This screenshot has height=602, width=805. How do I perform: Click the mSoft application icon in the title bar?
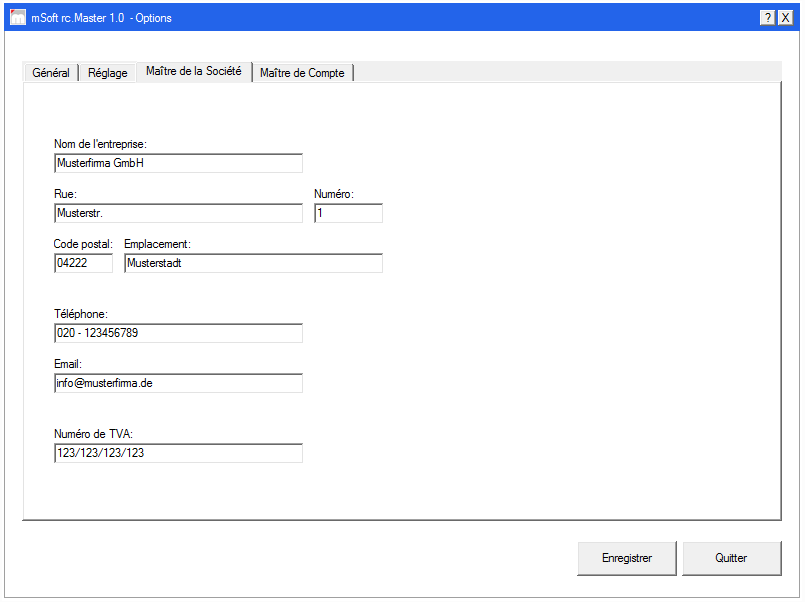(x=16, y=17)
